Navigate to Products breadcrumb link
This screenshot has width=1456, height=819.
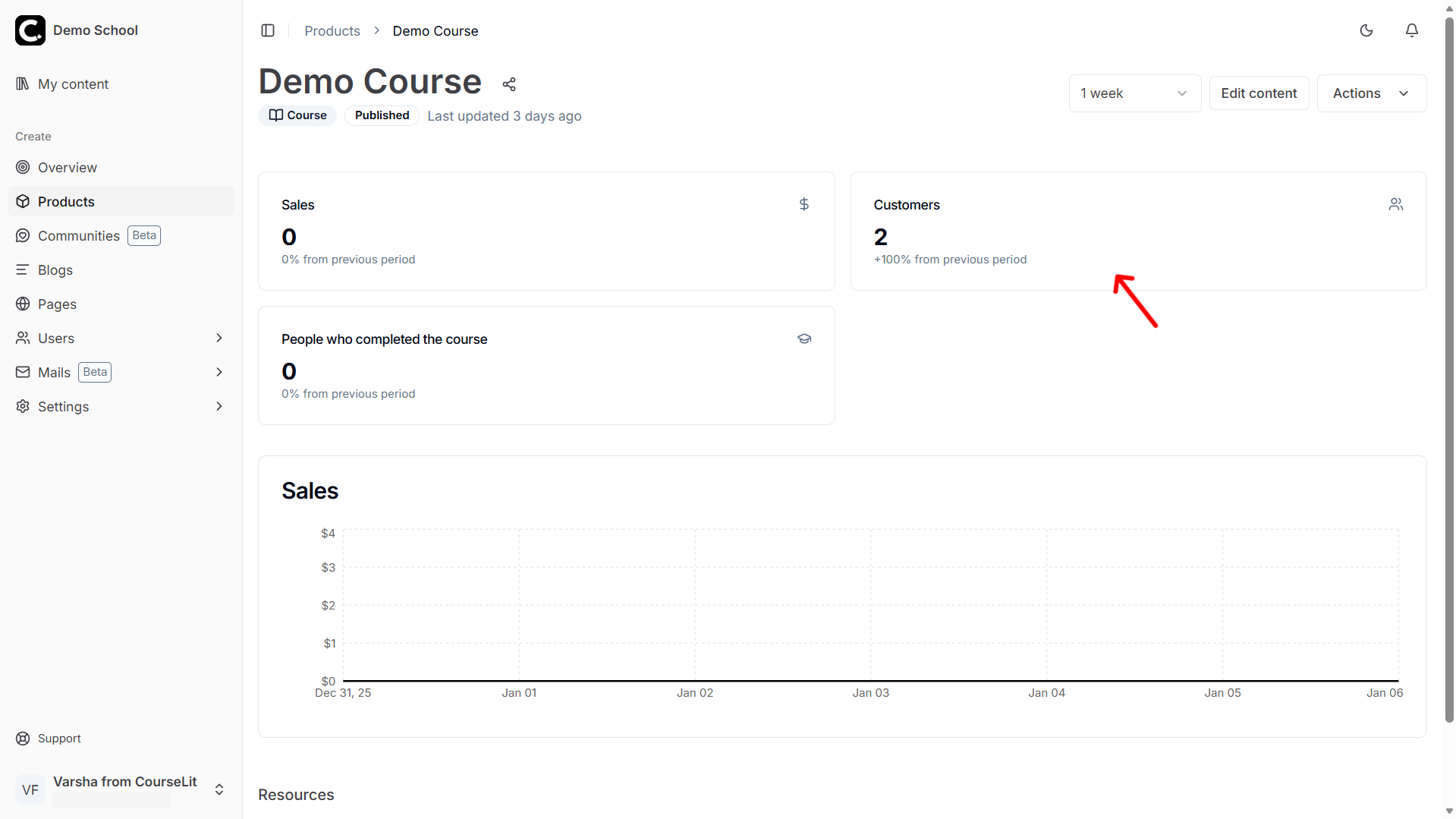pyautogui.click(x=332, y=30)
